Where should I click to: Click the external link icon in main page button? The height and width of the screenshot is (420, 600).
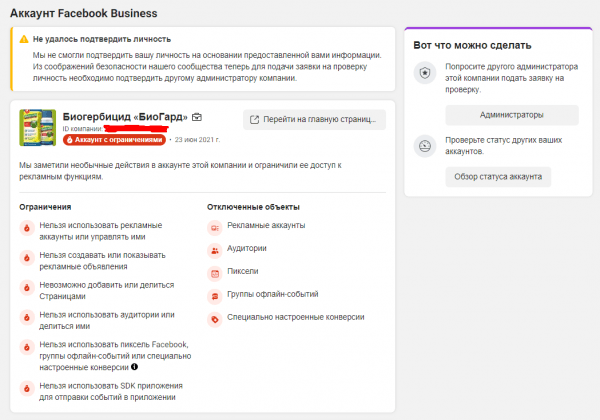click(x=254, y=120)
